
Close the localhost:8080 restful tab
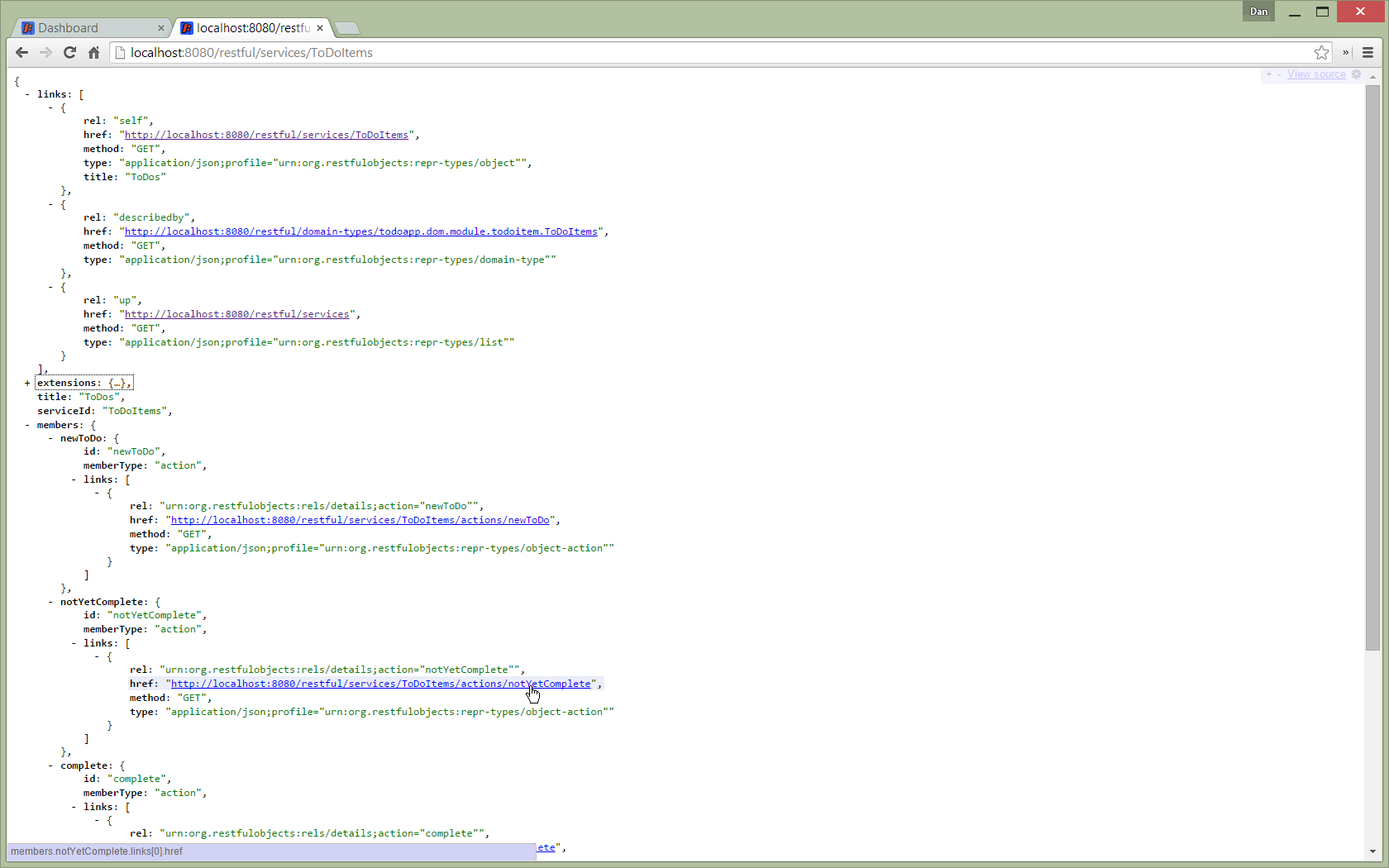click(320, 28)
